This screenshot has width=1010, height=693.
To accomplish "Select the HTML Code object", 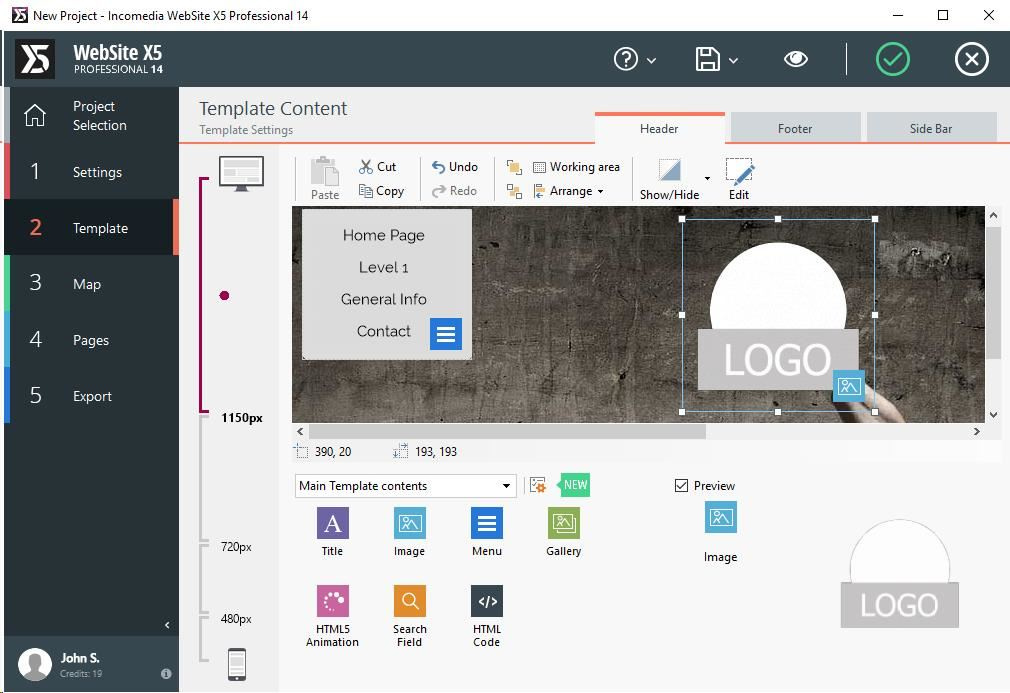I will coord(486,601).
